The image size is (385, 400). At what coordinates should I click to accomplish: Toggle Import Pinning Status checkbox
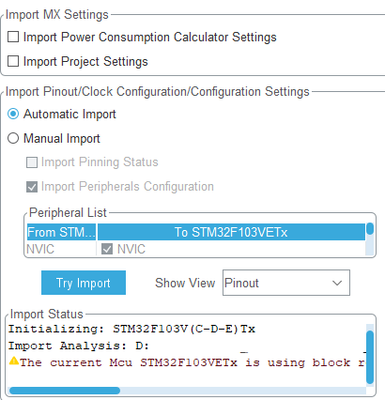tap(32, 162)
